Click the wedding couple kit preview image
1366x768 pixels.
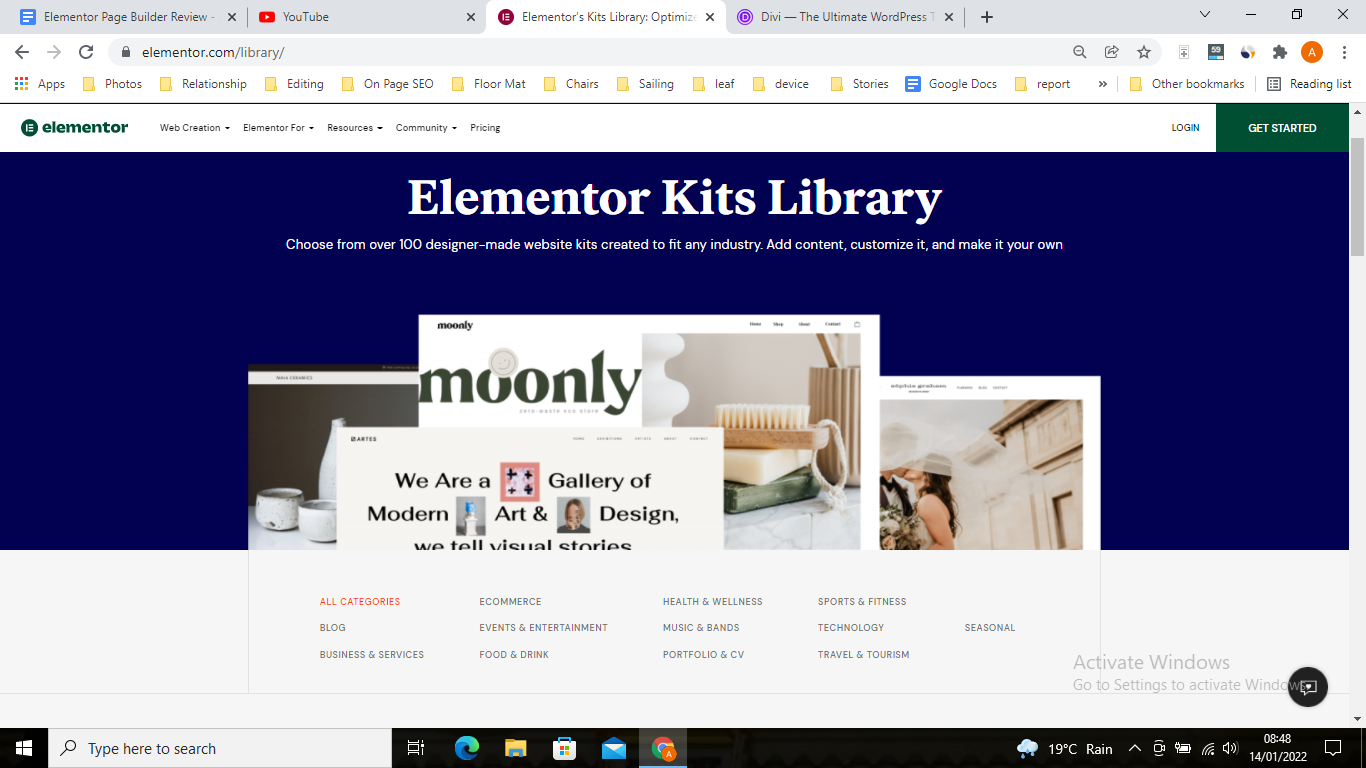981,474
